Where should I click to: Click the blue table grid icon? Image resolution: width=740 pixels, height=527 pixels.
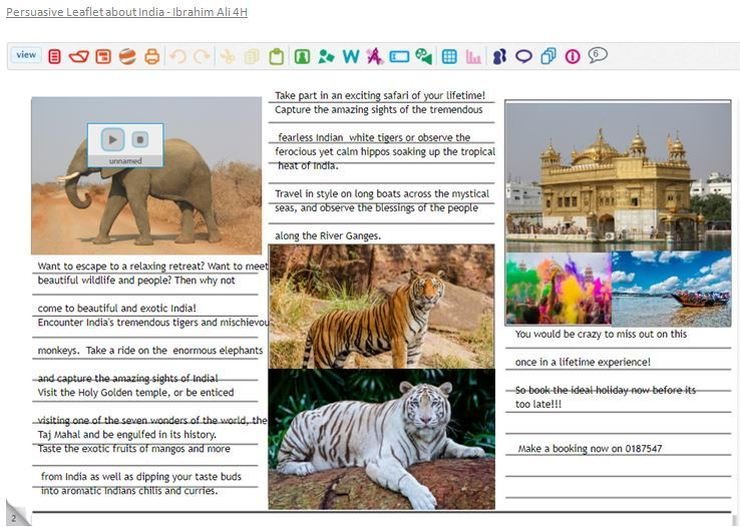pyautogui.click(x=449, y=57)
